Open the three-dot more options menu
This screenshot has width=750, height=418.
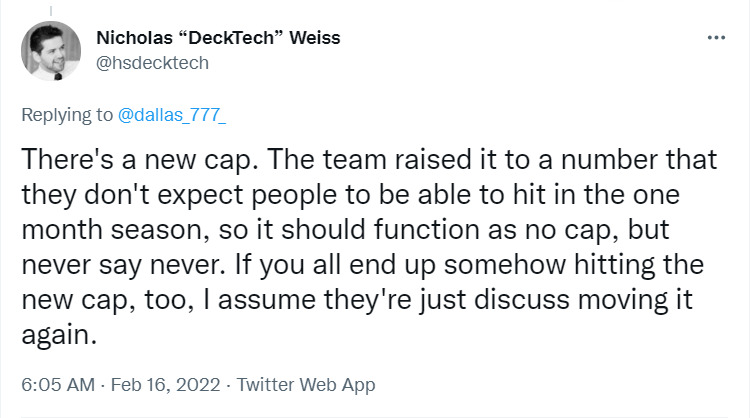(716, 39)
